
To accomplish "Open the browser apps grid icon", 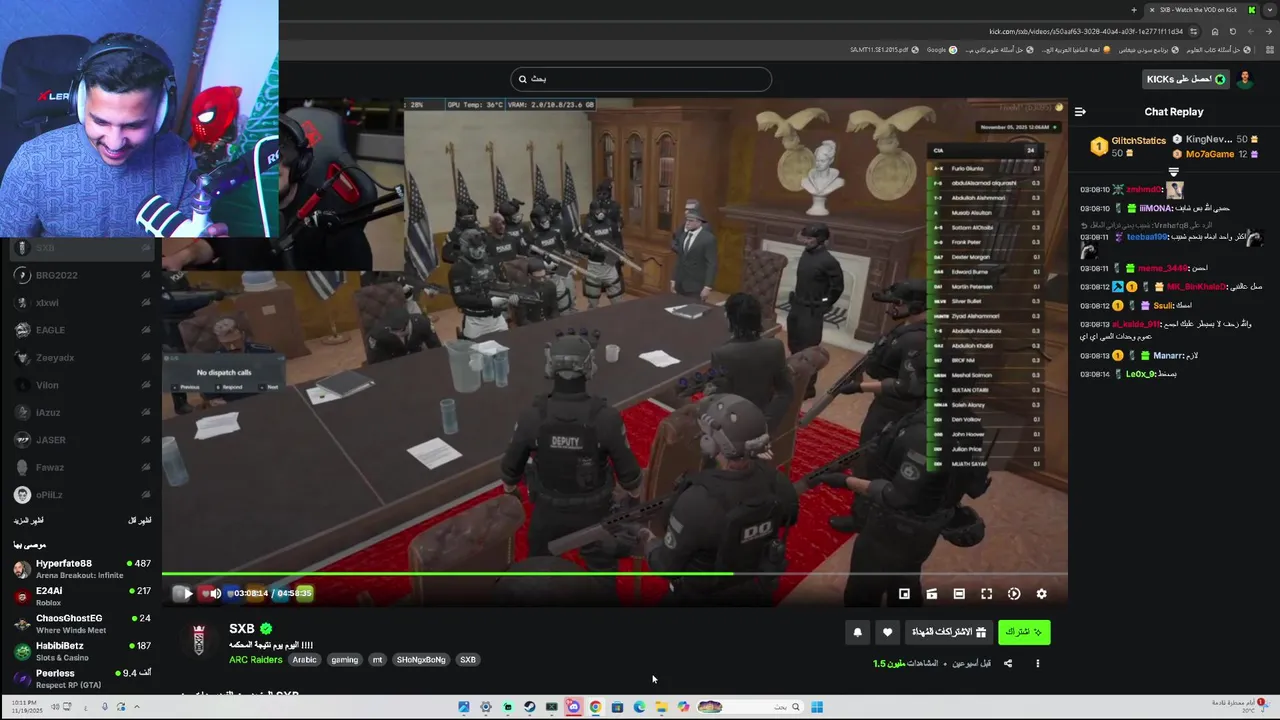I will click(x=1270, y=49).
